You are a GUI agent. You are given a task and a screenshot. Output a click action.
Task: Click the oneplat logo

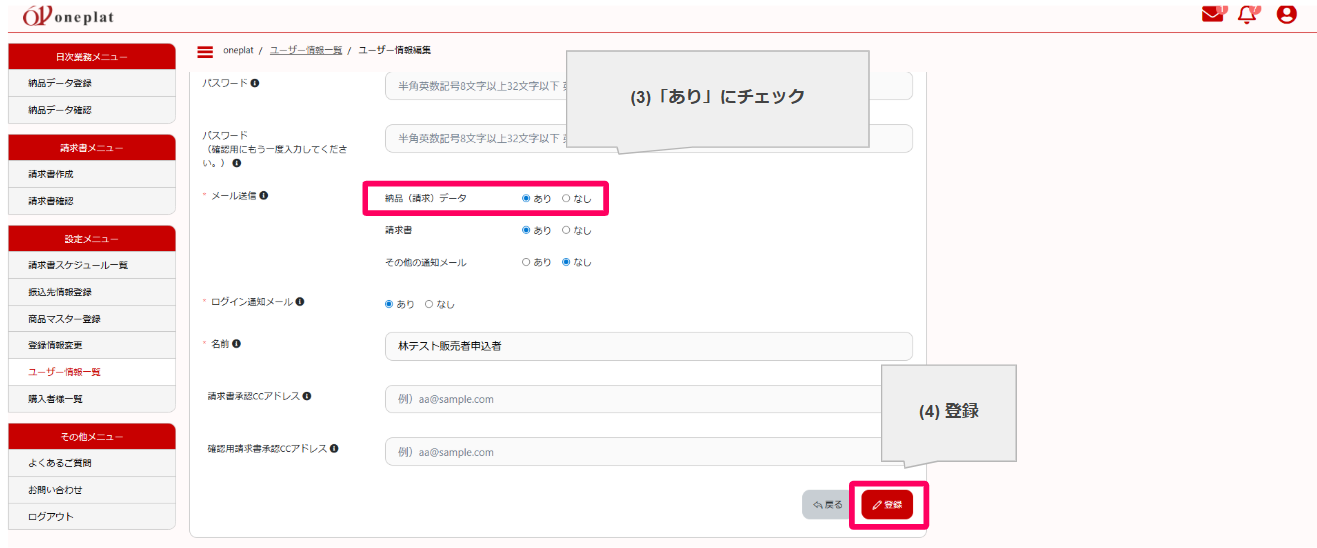click(x=67, y=16)
